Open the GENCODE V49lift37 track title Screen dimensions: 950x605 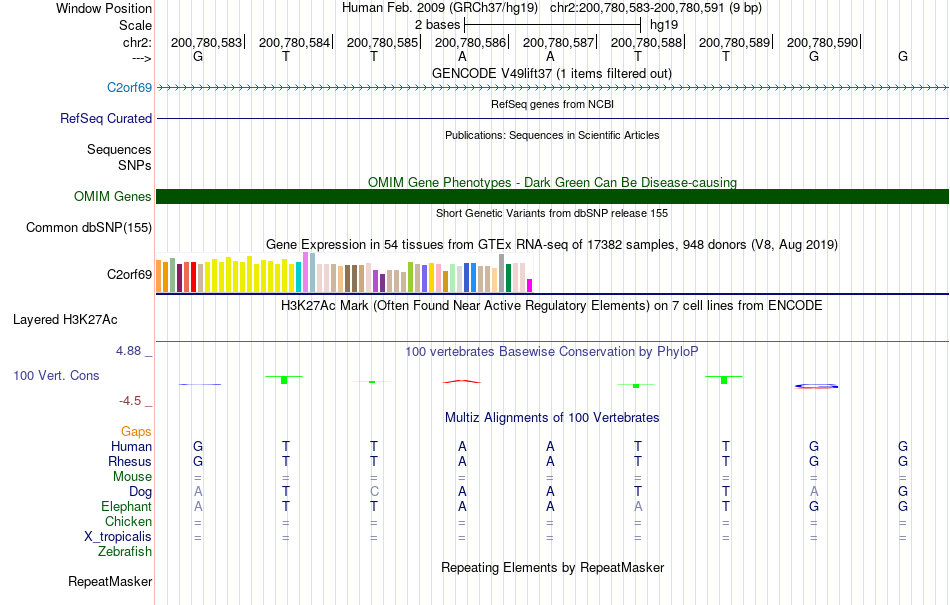coord(551,73)
